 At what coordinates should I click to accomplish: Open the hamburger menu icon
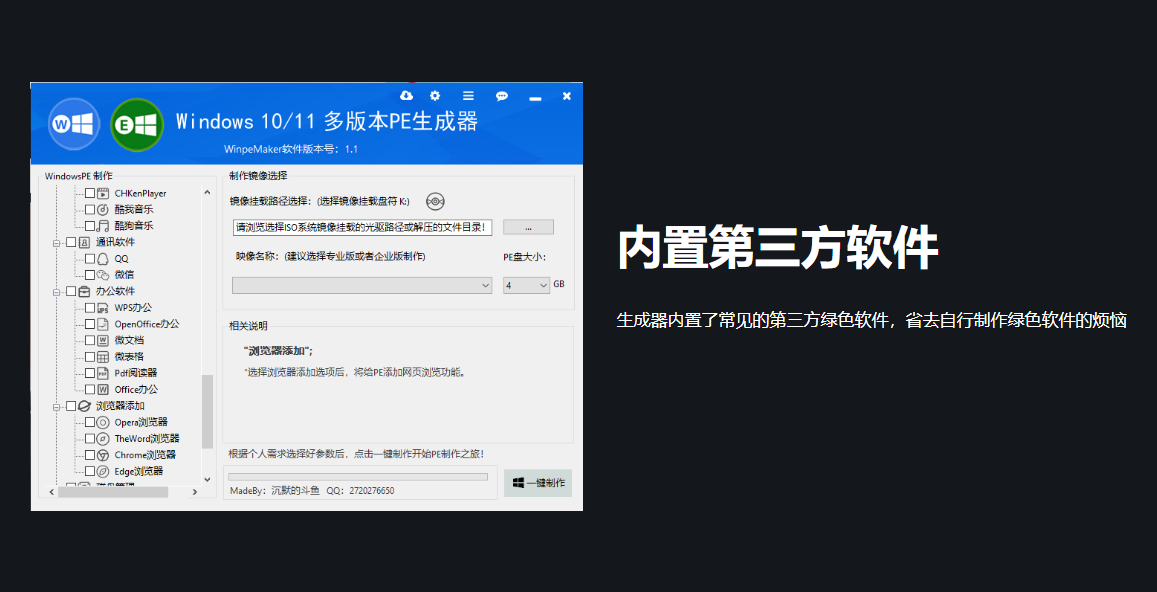[x=468, y=96]
